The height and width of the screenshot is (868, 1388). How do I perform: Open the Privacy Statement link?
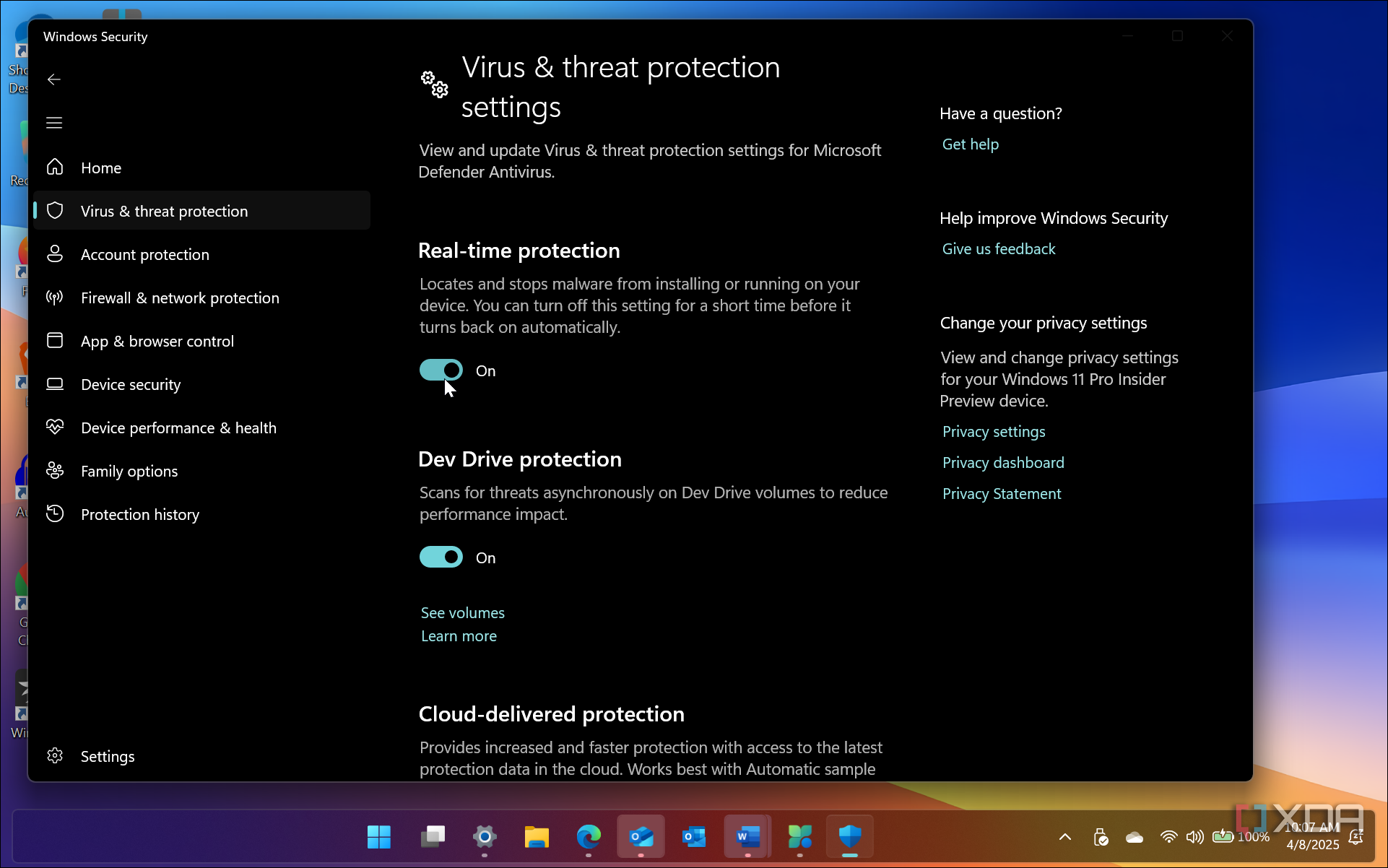coord(1002,494)
